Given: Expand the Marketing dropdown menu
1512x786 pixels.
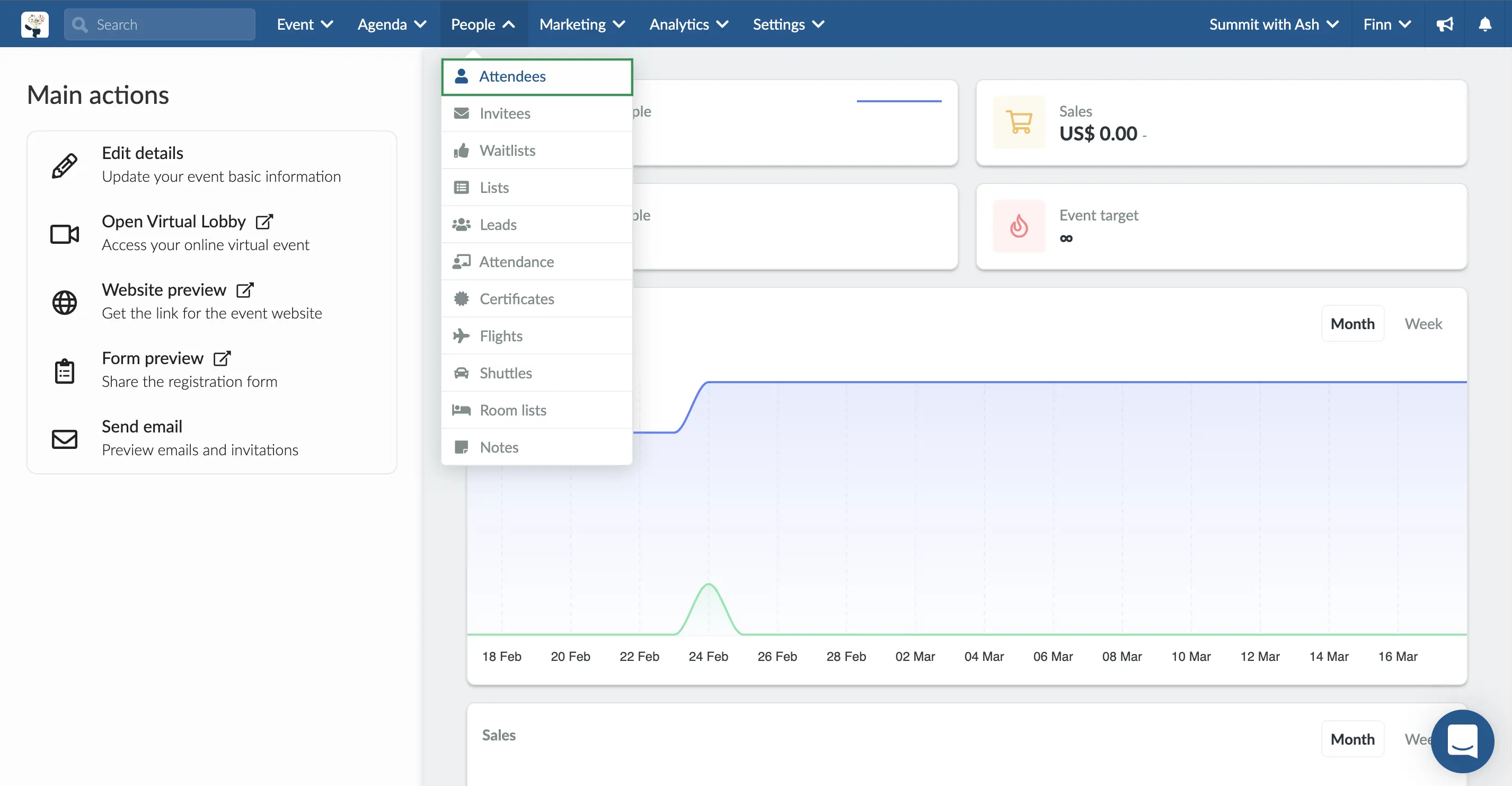Looking at the screenshot, I should tap(582, 23).
